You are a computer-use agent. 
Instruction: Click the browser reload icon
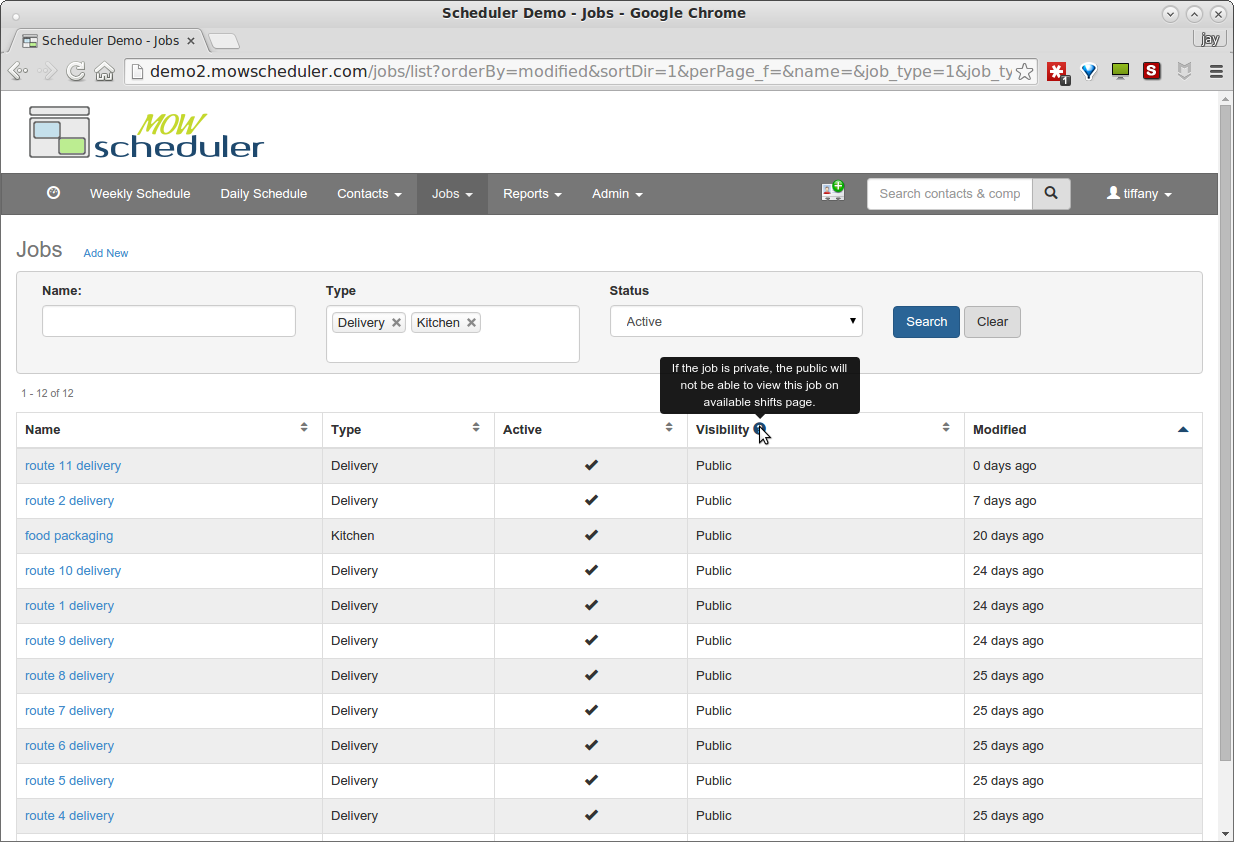[75, 72]
